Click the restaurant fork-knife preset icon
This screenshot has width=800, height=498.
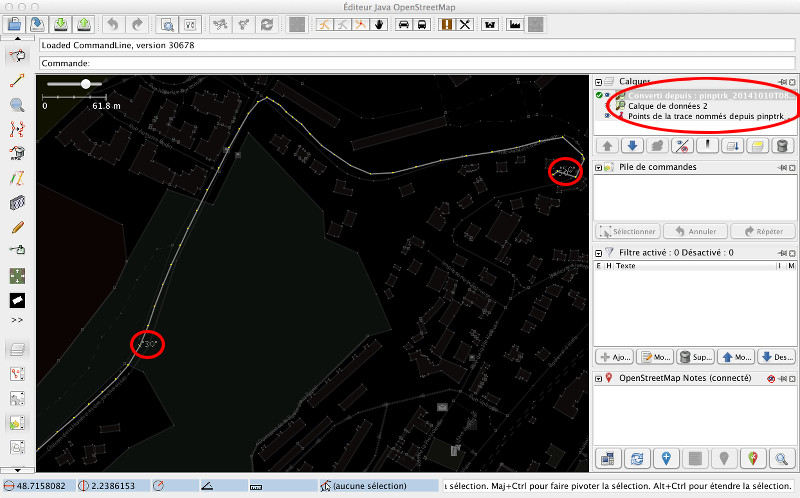coord(465,24)
